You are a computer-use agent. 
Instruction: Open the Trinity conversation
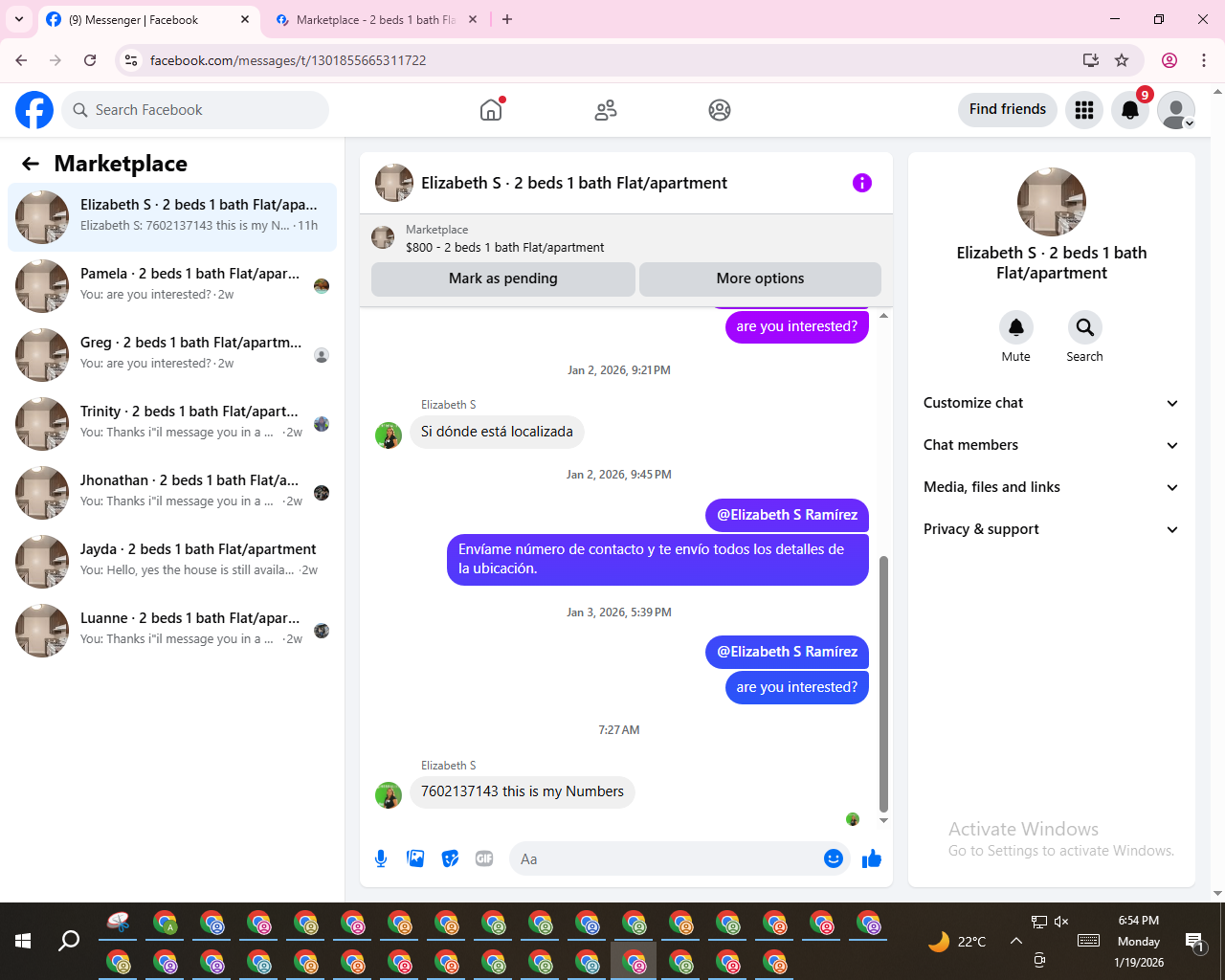coord(172,424)
